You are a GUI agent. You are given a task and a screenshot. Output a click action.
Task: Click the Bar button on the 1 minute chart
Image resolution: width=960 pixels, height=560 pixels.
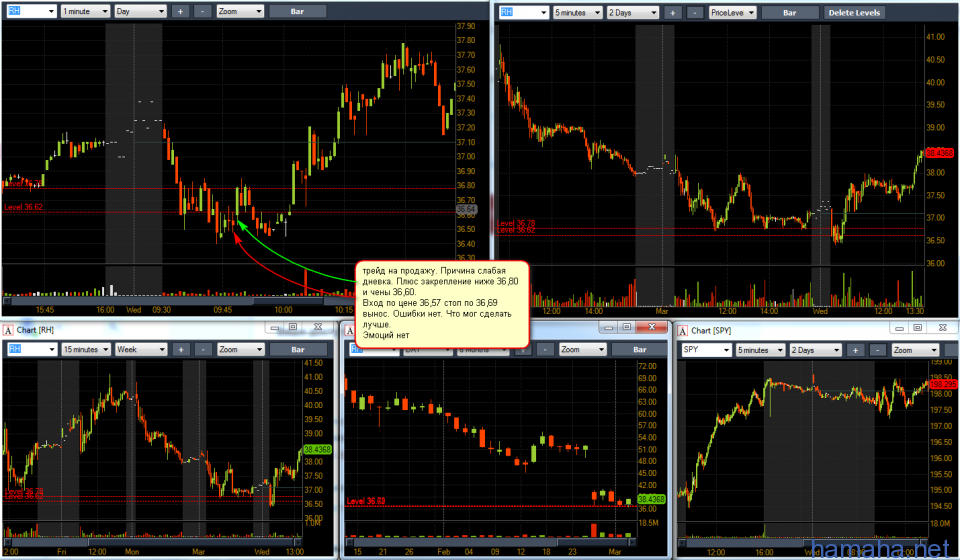(x=297, y=11)
